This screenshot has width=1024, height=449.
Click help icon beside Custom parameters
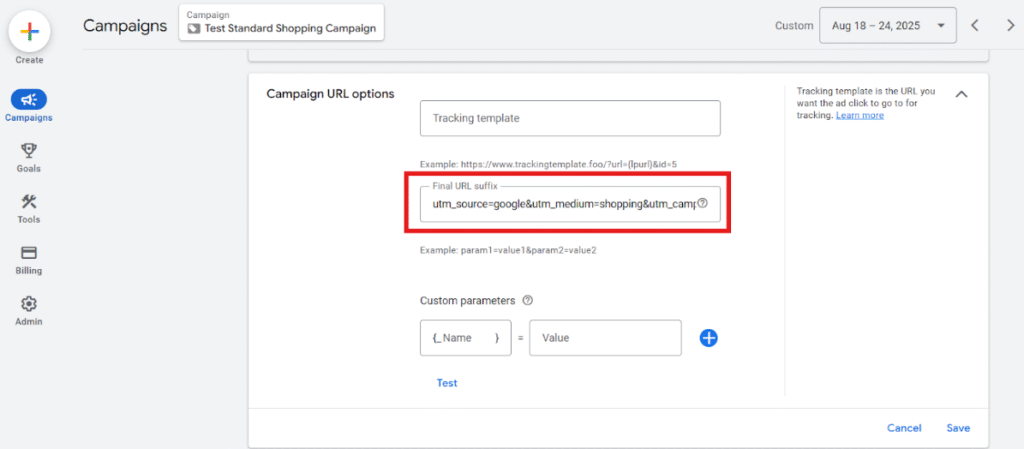tap(527, 300)
